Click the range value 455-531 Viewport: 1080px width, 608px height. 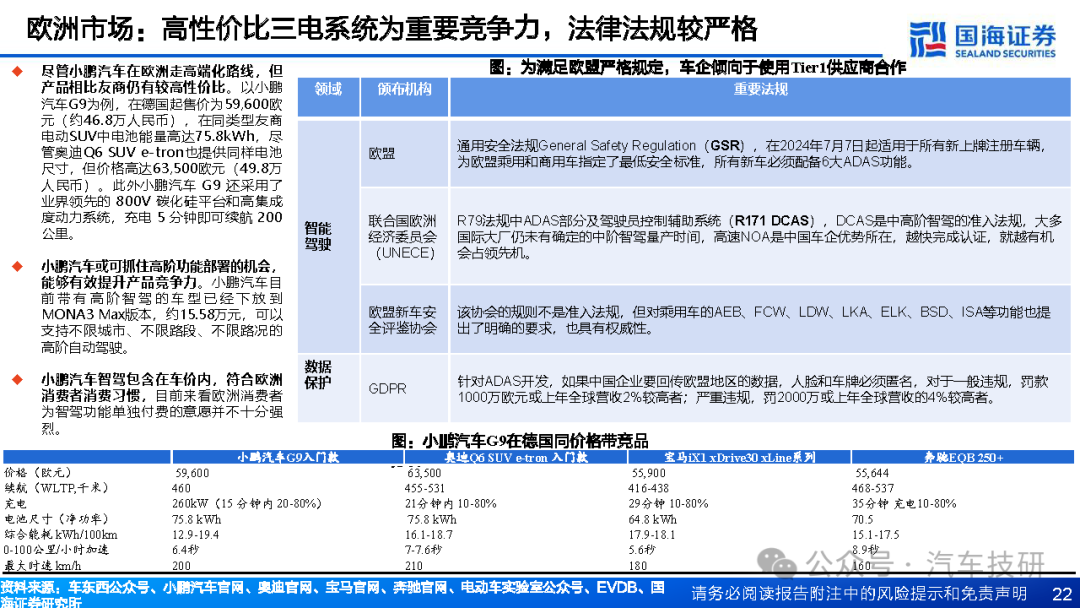pos(425,488)
